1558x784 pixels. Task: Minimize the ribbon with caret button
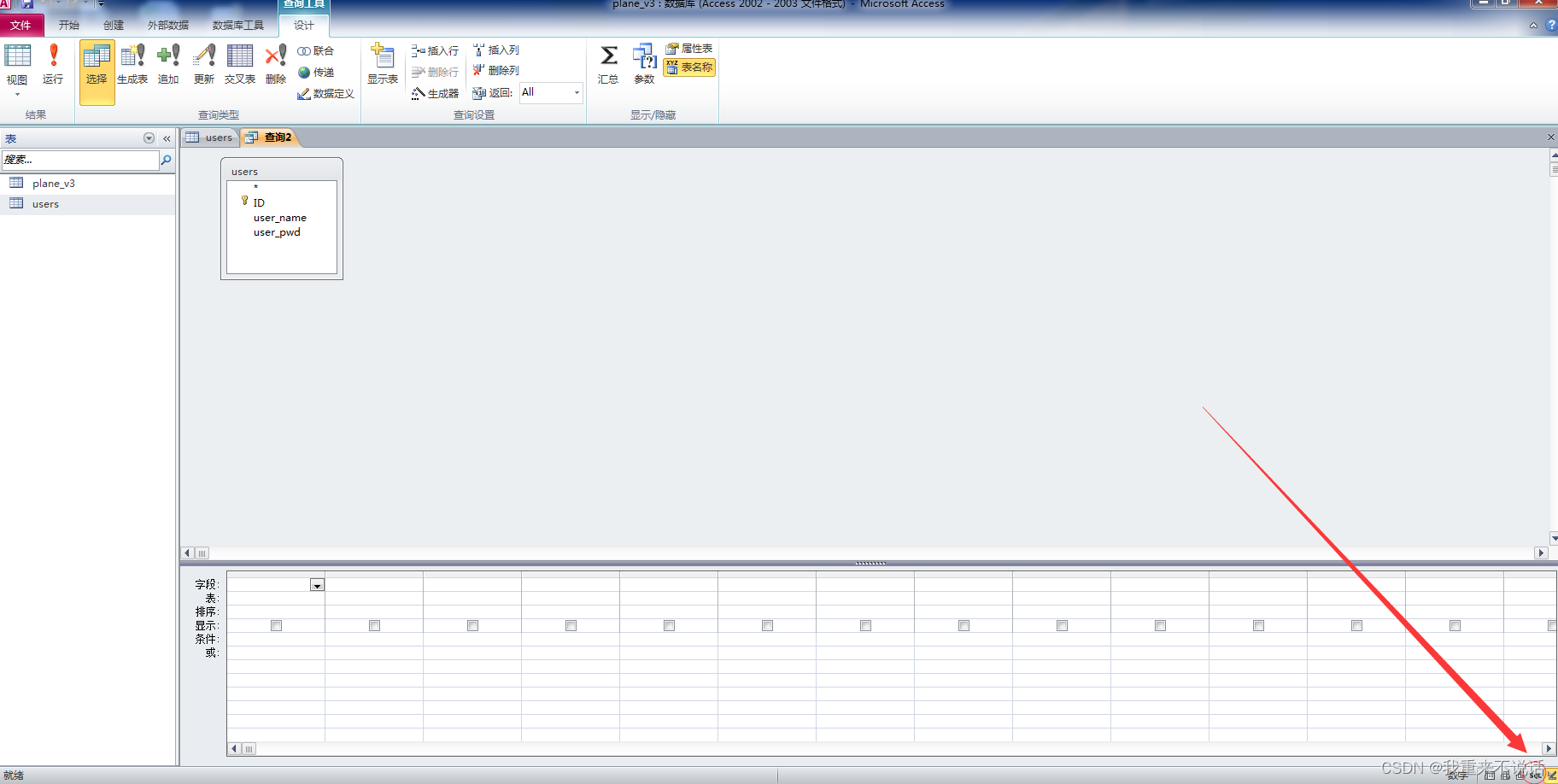point(1533,26)
